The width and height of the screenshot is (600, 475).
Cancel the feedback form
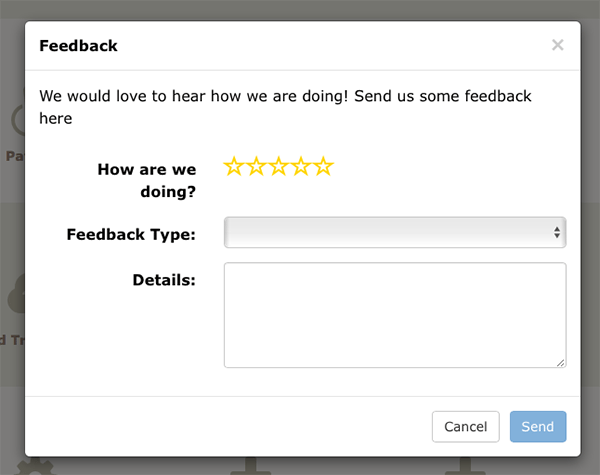[466, 426]
